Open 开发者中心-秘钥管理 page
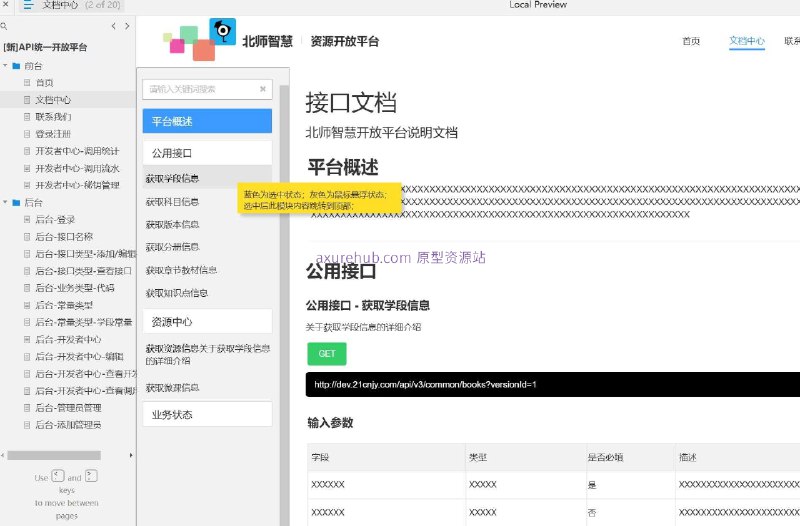 77,185
